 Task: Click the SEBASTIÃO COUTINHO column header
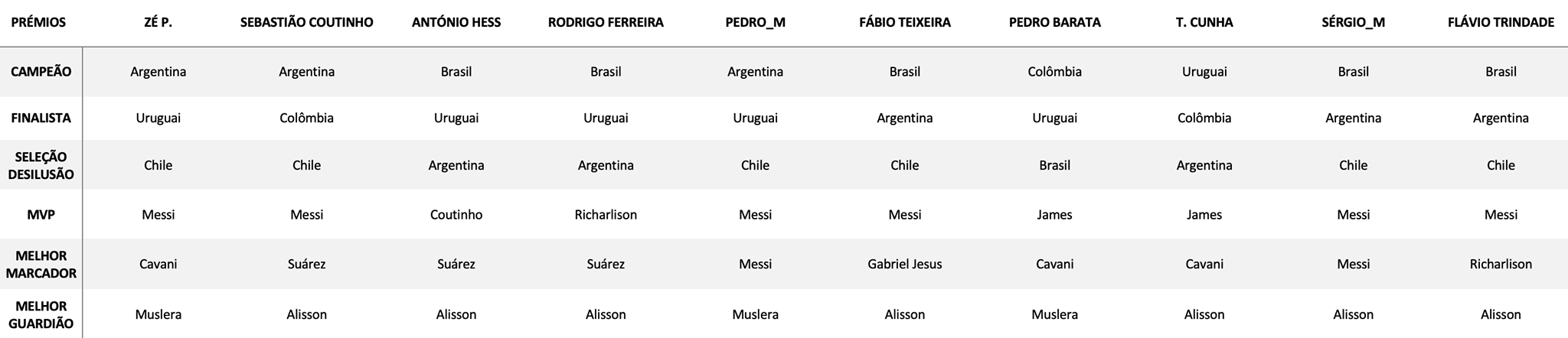(x=306, y=22)
